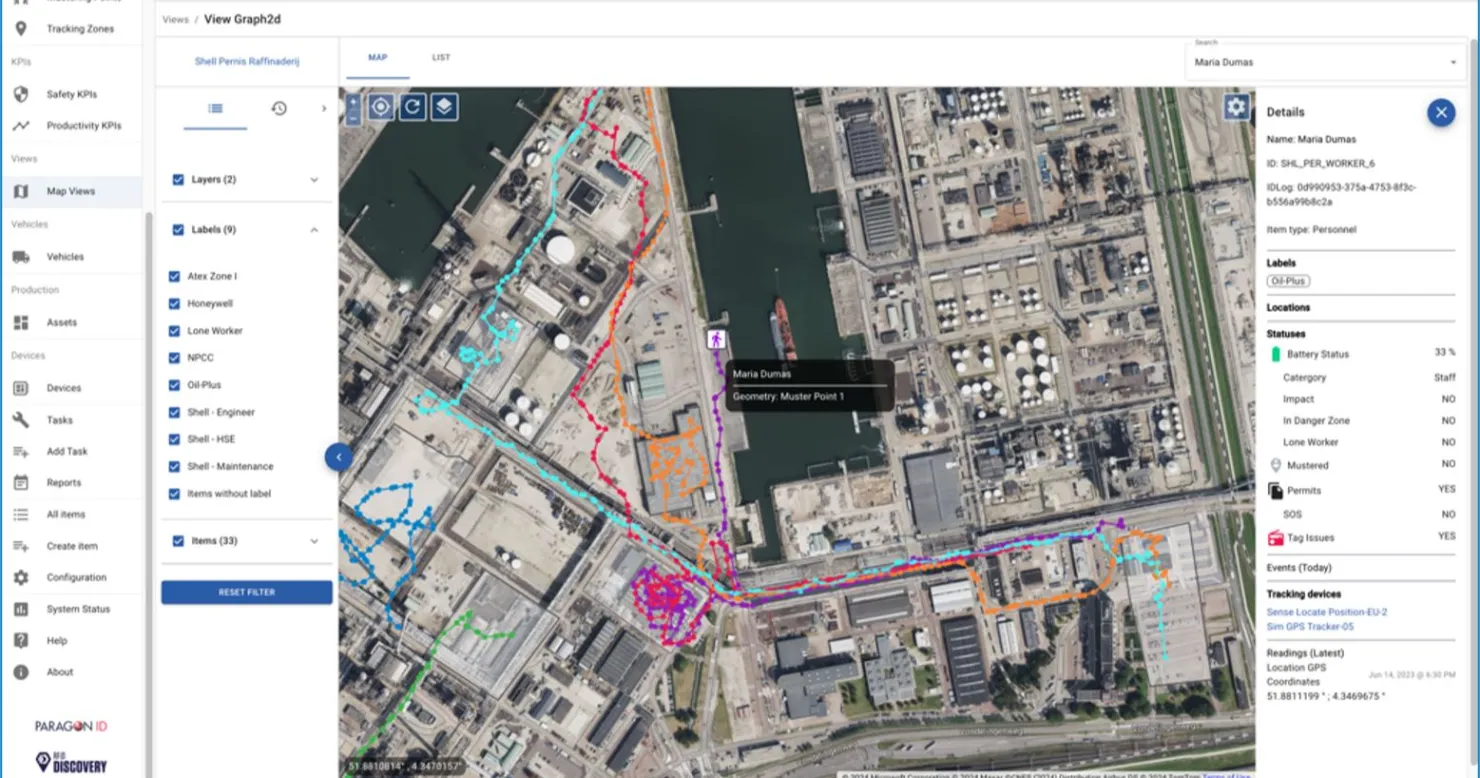
Task: Open Shell Pernis Raffinaderij link
Action: coord(247,62)
